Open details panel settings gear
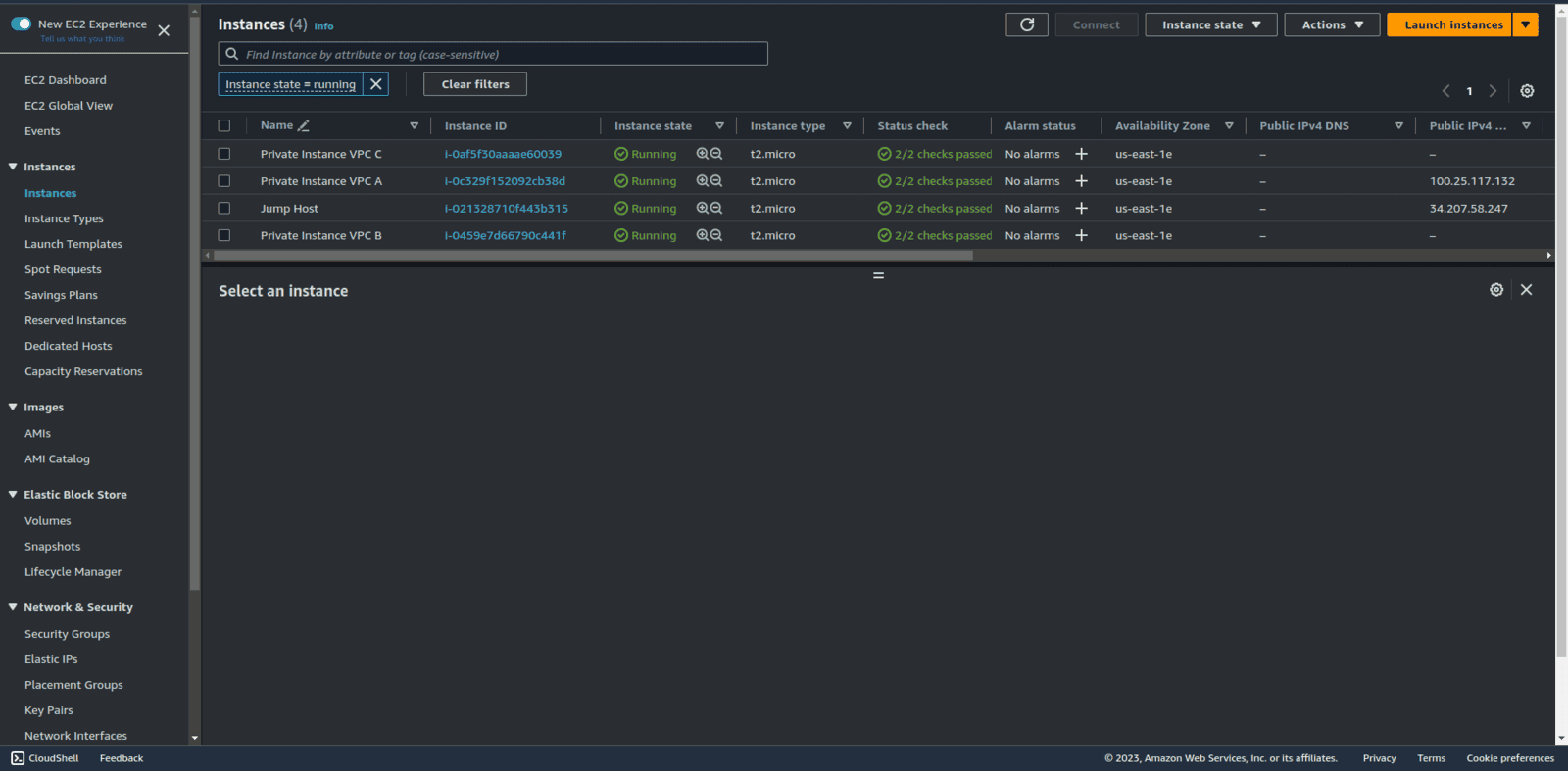Screen dimensions: 1568x771 [x=1495, y=290]
